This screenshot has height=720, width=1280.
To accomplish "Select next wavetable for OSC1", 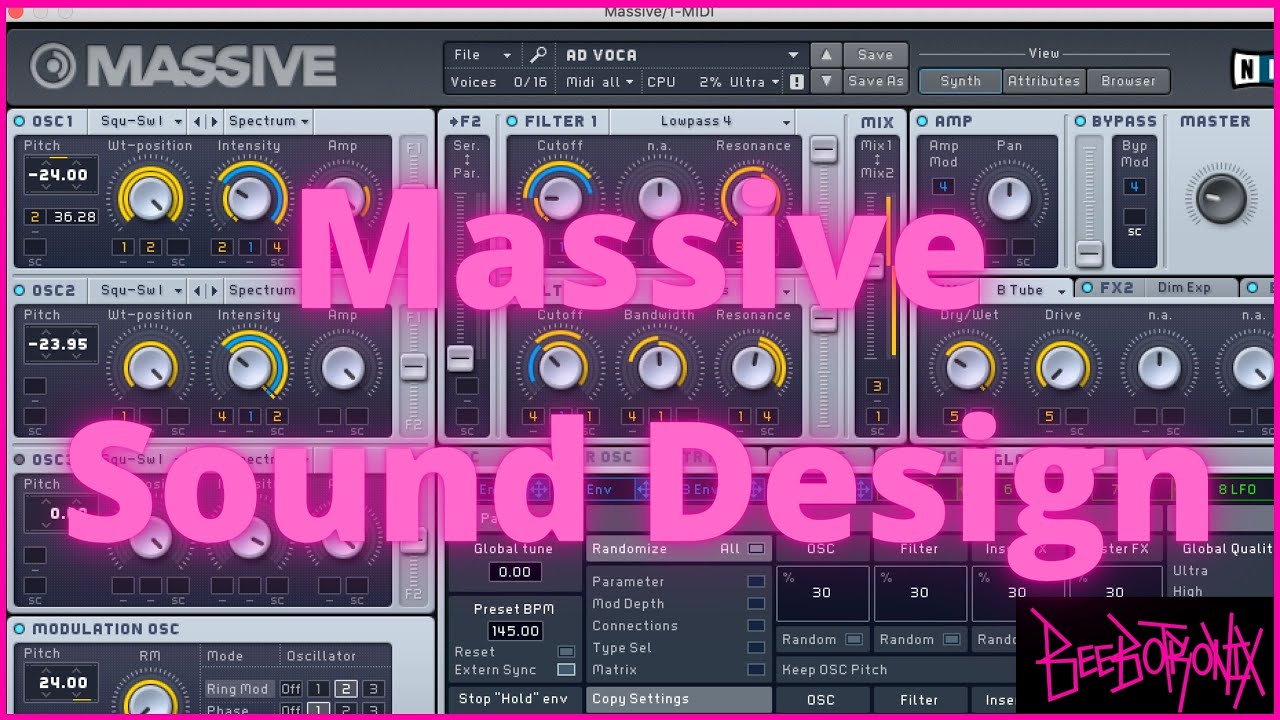I will coord(212,122).
